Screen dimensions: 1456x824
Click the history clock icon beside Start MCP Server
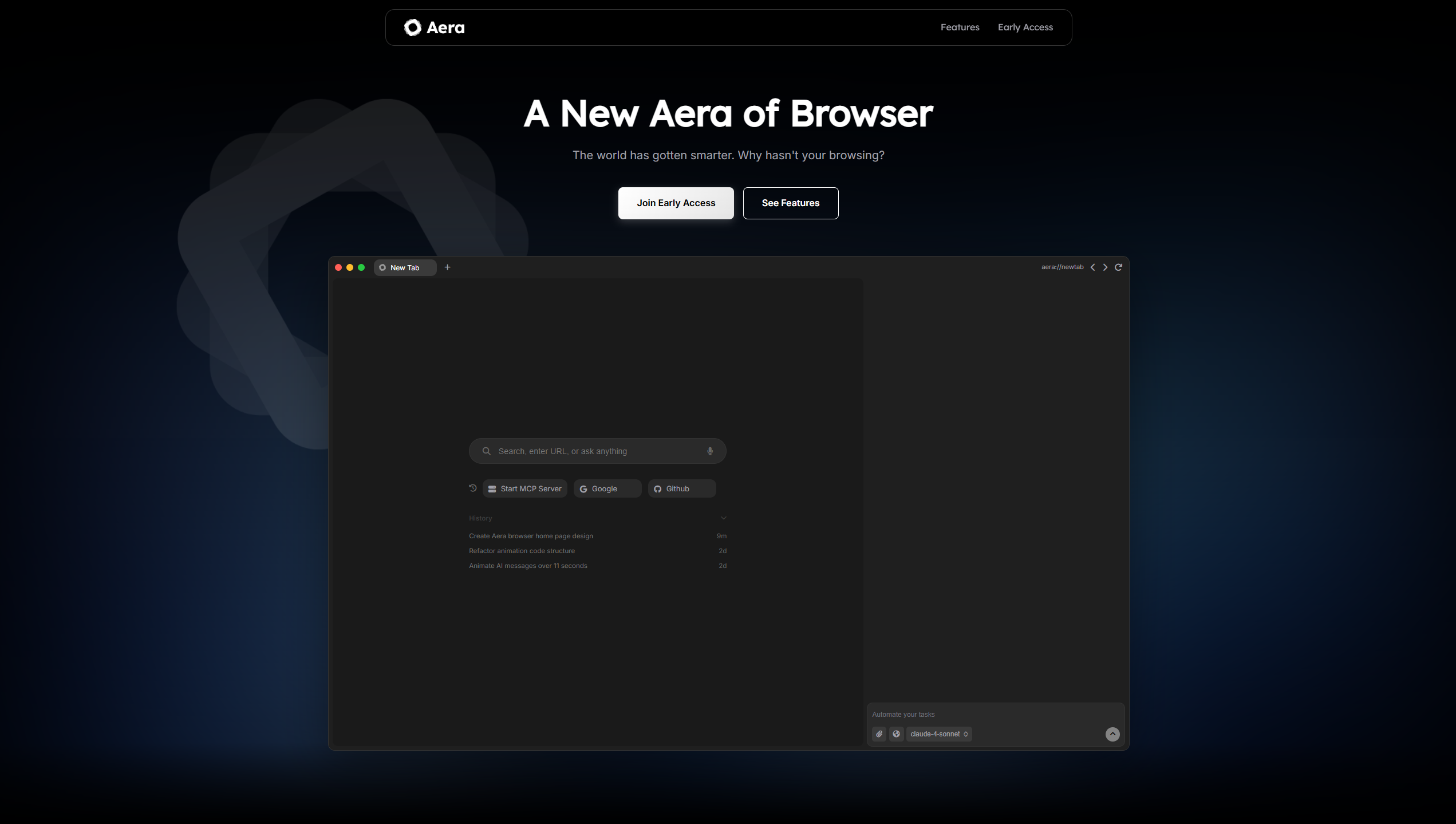pos(472,488)
